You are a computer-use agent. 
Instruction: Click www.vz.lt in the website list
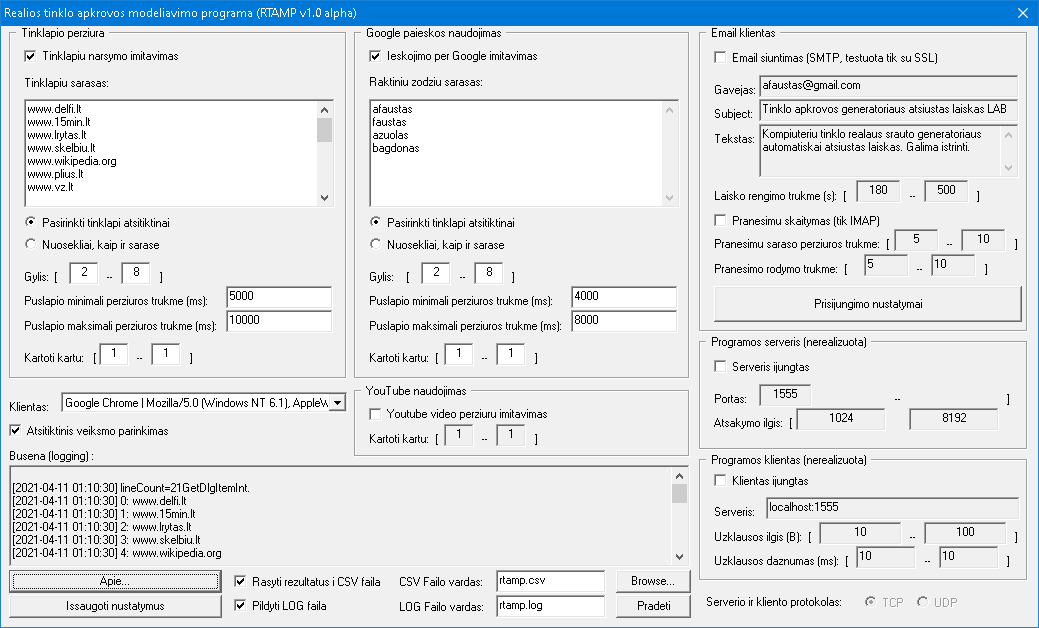[50, 187]
